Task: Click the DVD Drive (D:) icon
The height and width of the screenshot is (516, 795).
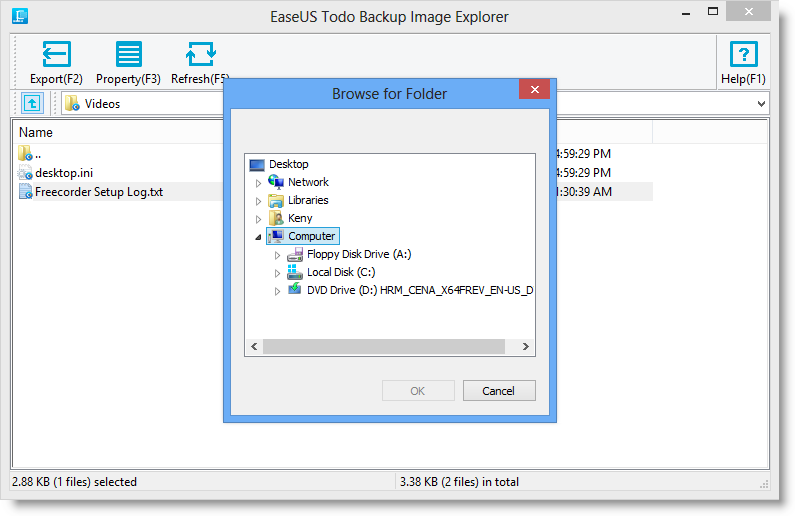Action: pyautogui.click(x=295, y=289)
